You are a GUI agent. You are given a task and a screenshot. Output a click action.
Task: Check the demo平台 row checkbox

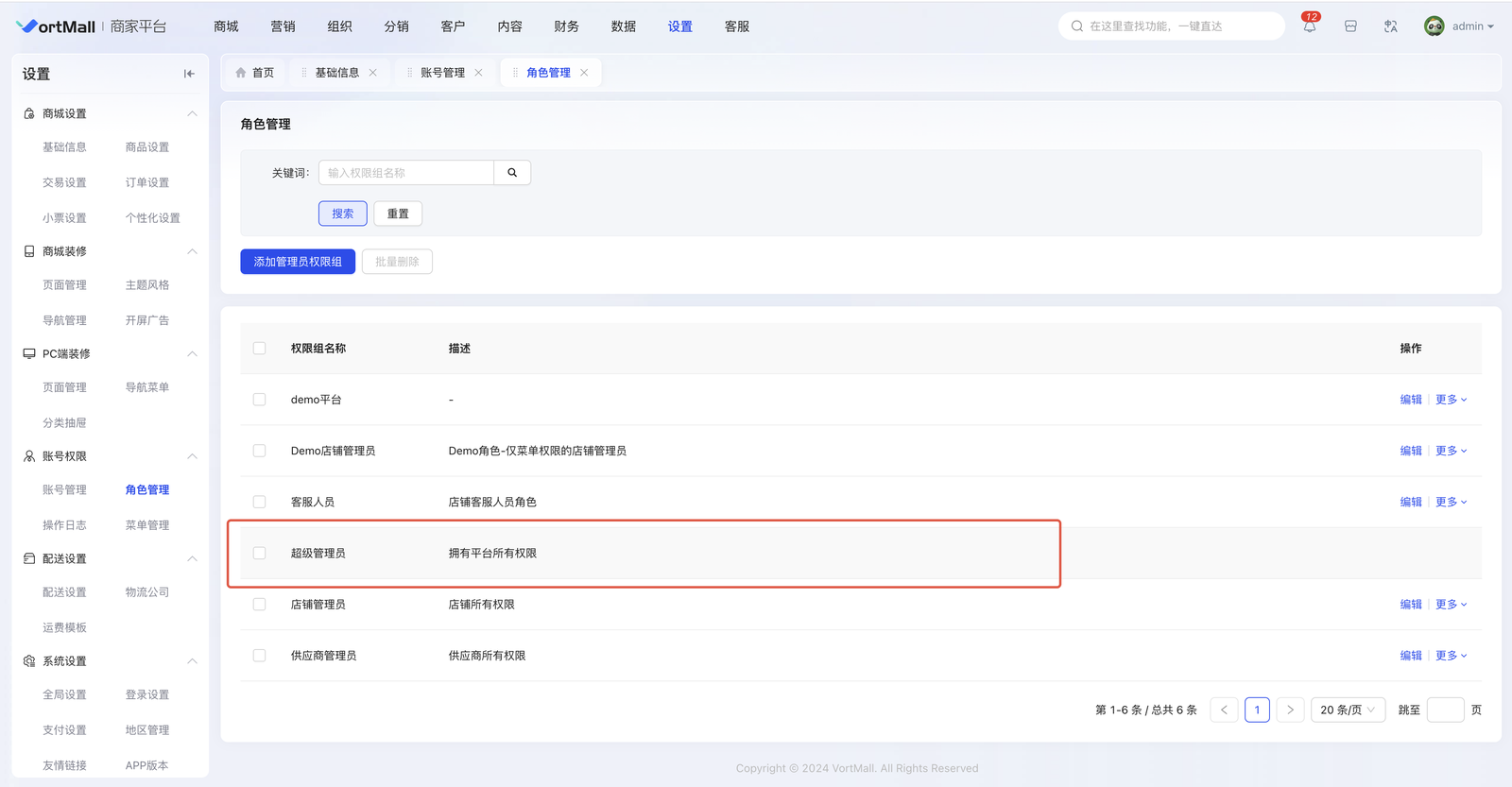coord(259,400)
